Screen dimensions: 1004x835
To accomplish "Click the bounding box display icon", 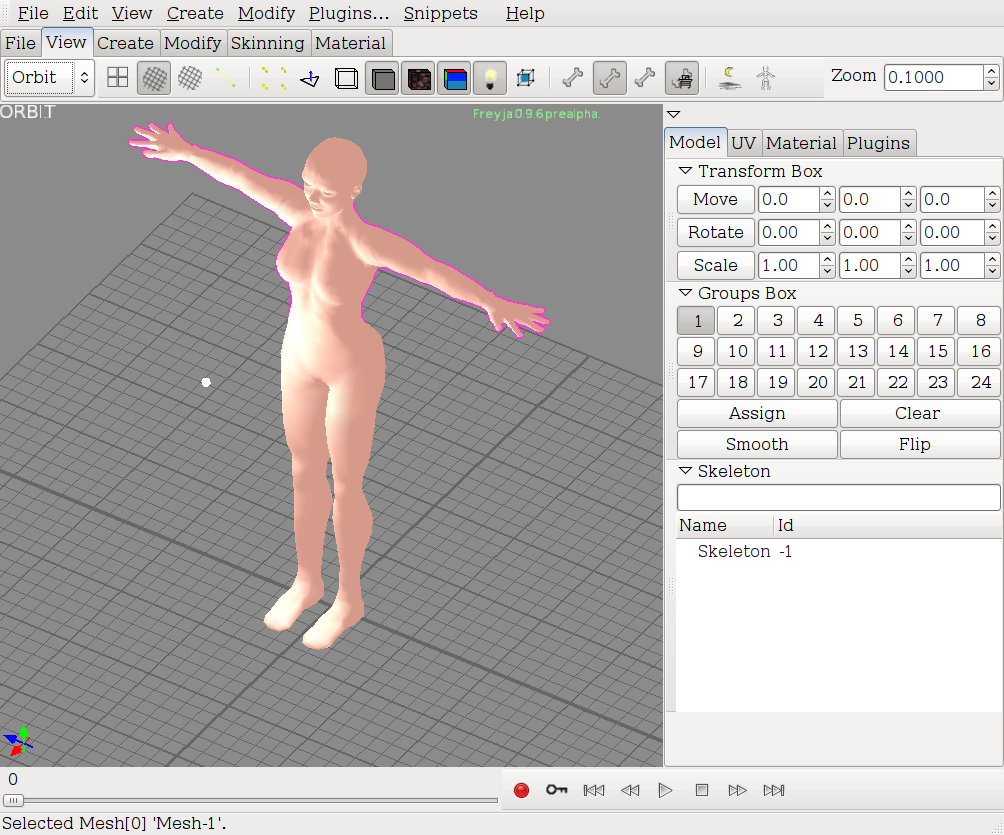I will click(x=526, y=78).
